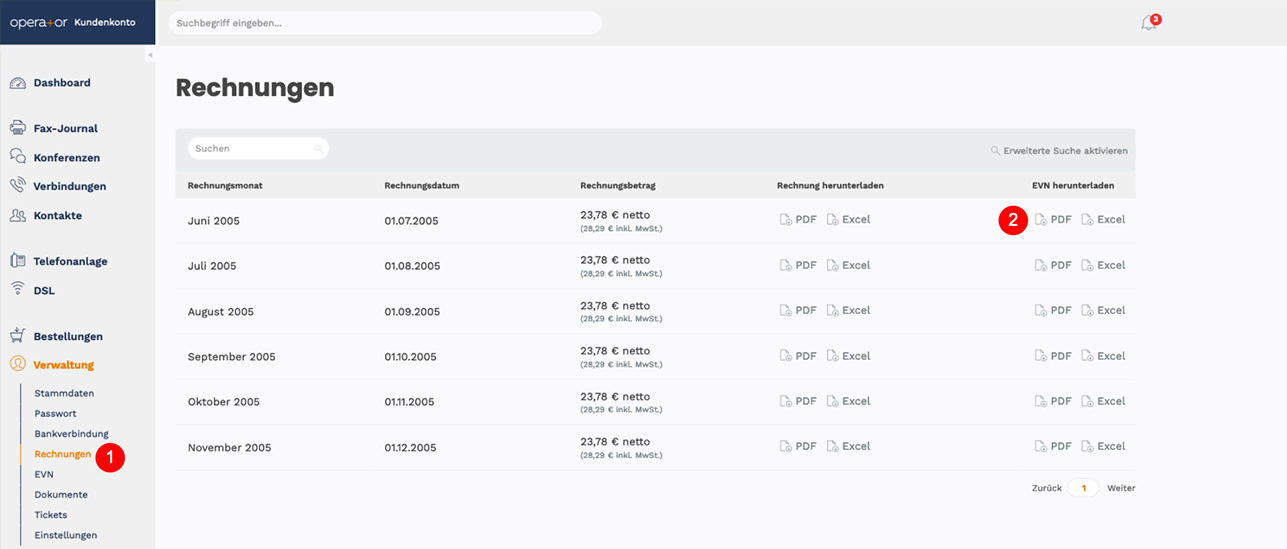The height and width of the screenshot is (549, 1287).
Task: Focus the Suchbegriff eingeben search bar
Action: 385,23
